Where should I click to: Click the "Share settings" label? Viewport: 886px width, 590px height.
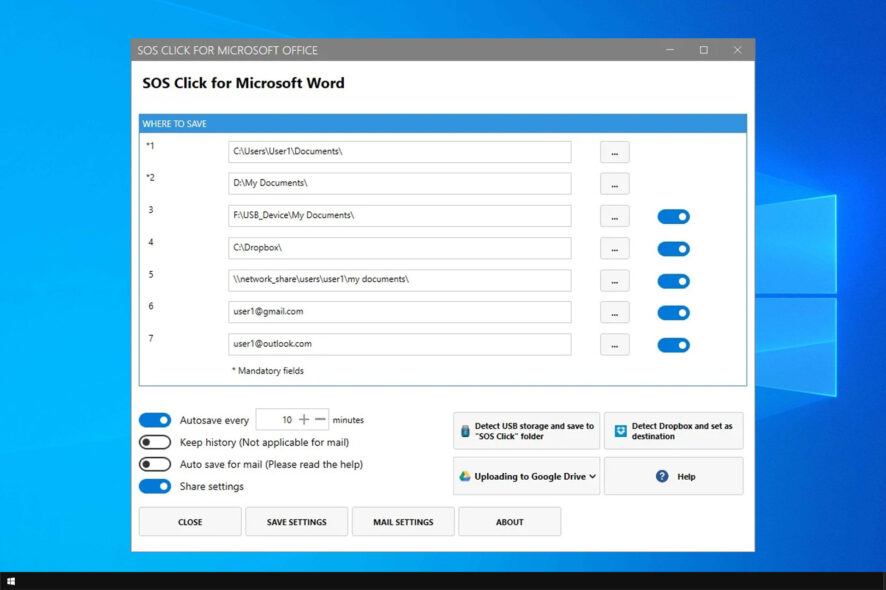pyautogui.click(x=212, y=486)
